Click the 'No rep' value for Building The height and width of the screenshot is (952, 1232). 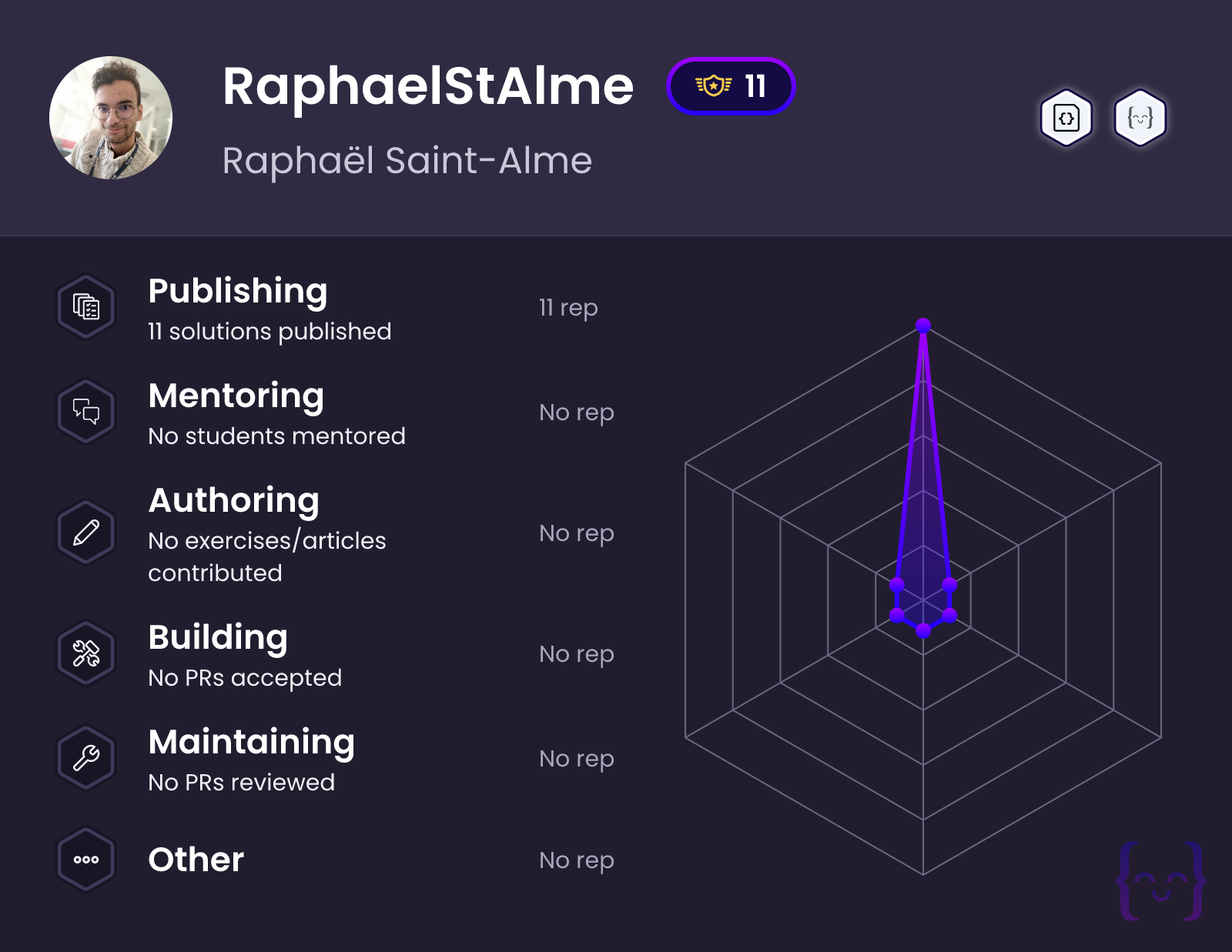(577, 654)
